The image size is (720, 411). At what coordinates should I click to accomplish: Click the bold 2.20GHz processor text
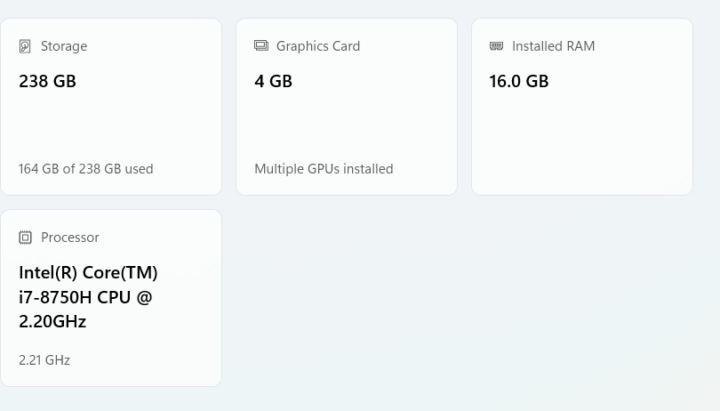click(x=52, y=322)
